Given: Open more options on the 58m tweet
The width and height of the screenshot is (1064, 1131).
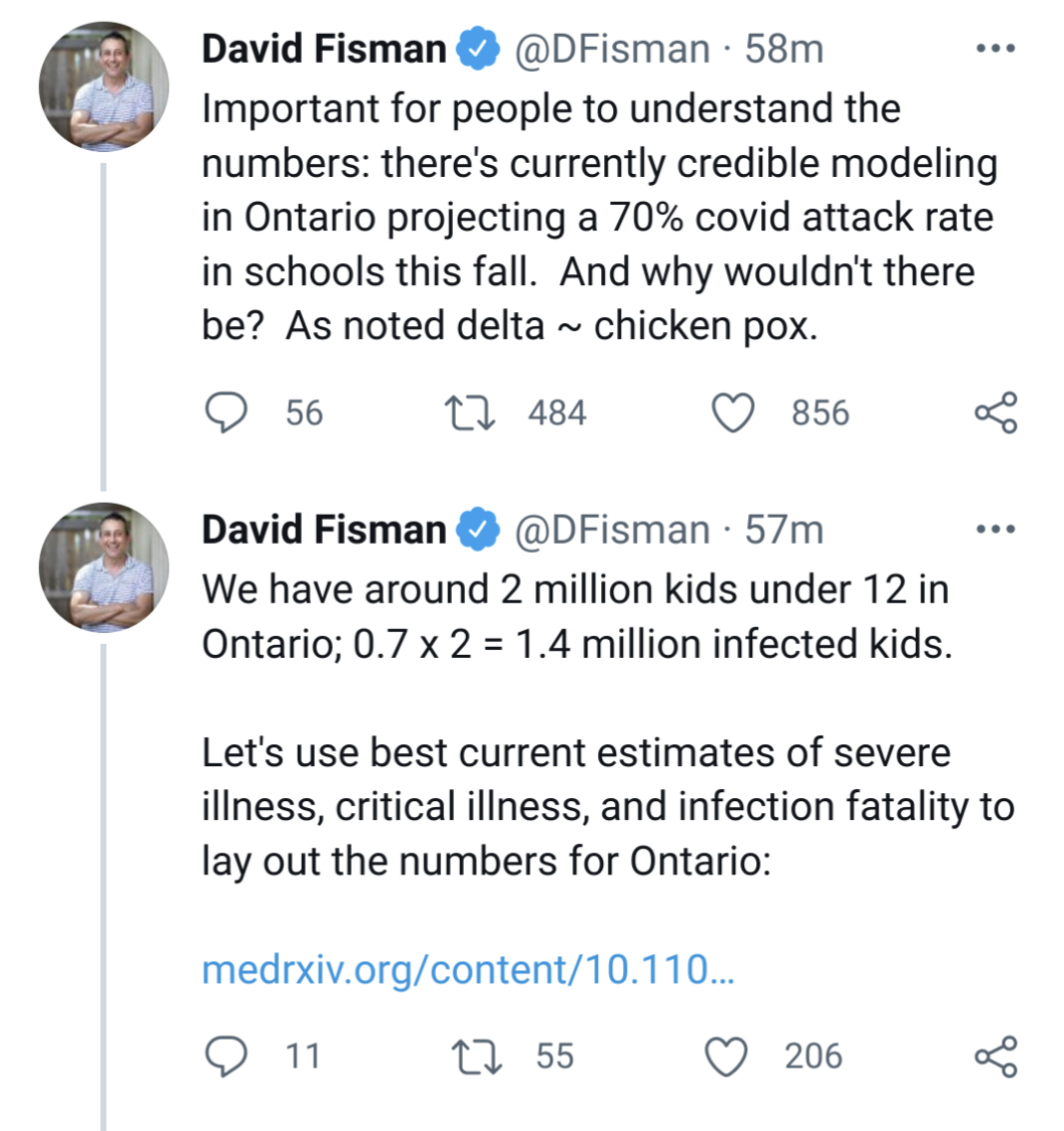Looking at the screenshot, I should (995, 49).
